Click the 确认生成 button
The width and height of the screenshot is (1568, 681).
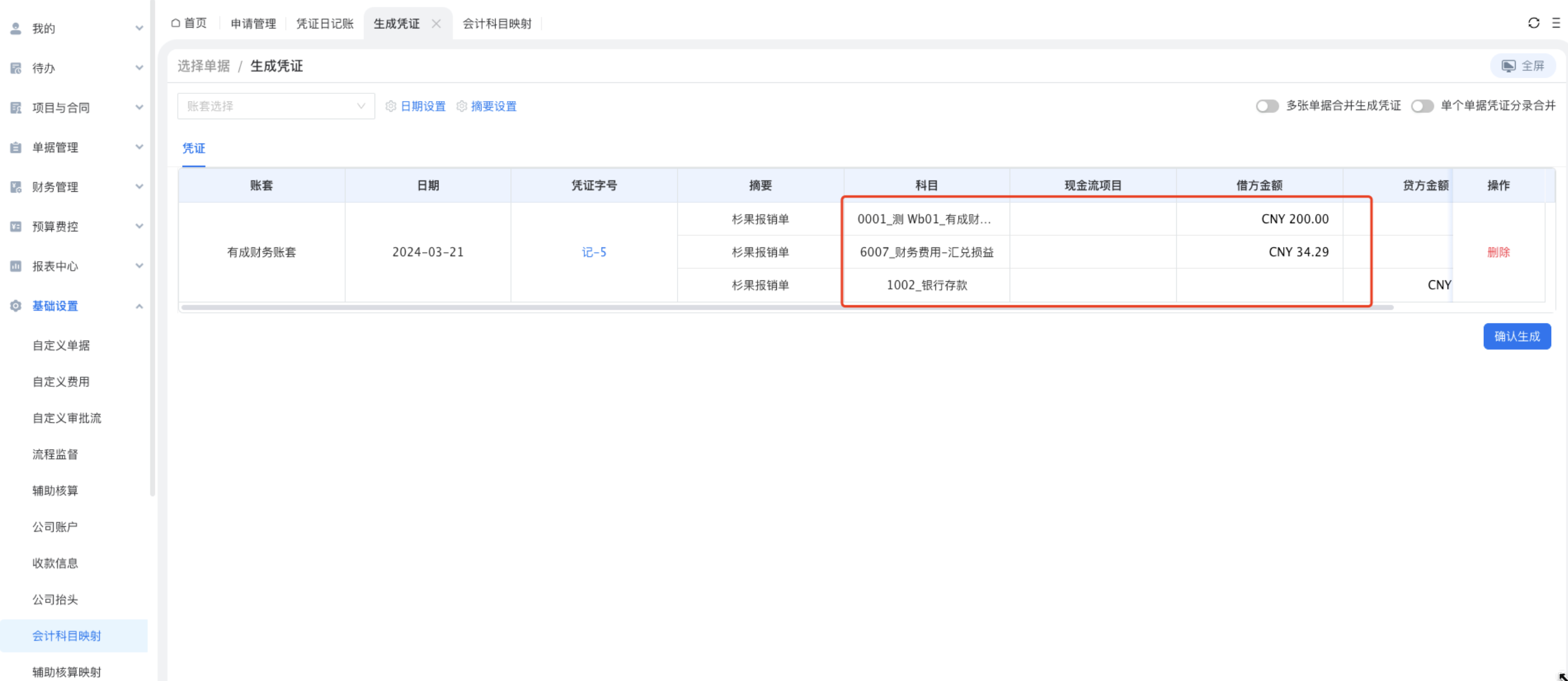pos(1516,336)
